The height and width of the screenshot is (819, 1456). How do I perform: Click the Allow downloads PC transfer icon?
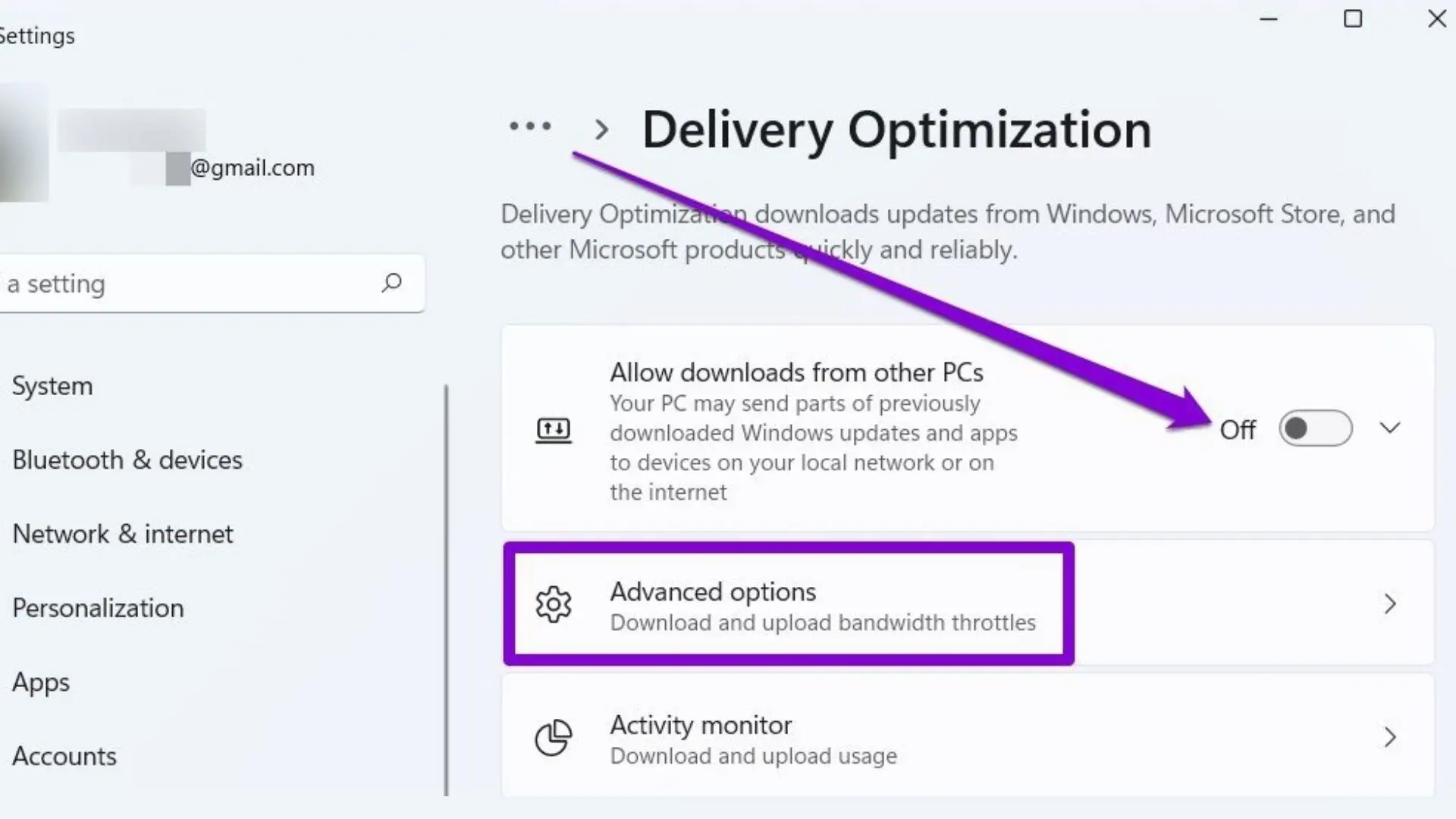(554, 430)
